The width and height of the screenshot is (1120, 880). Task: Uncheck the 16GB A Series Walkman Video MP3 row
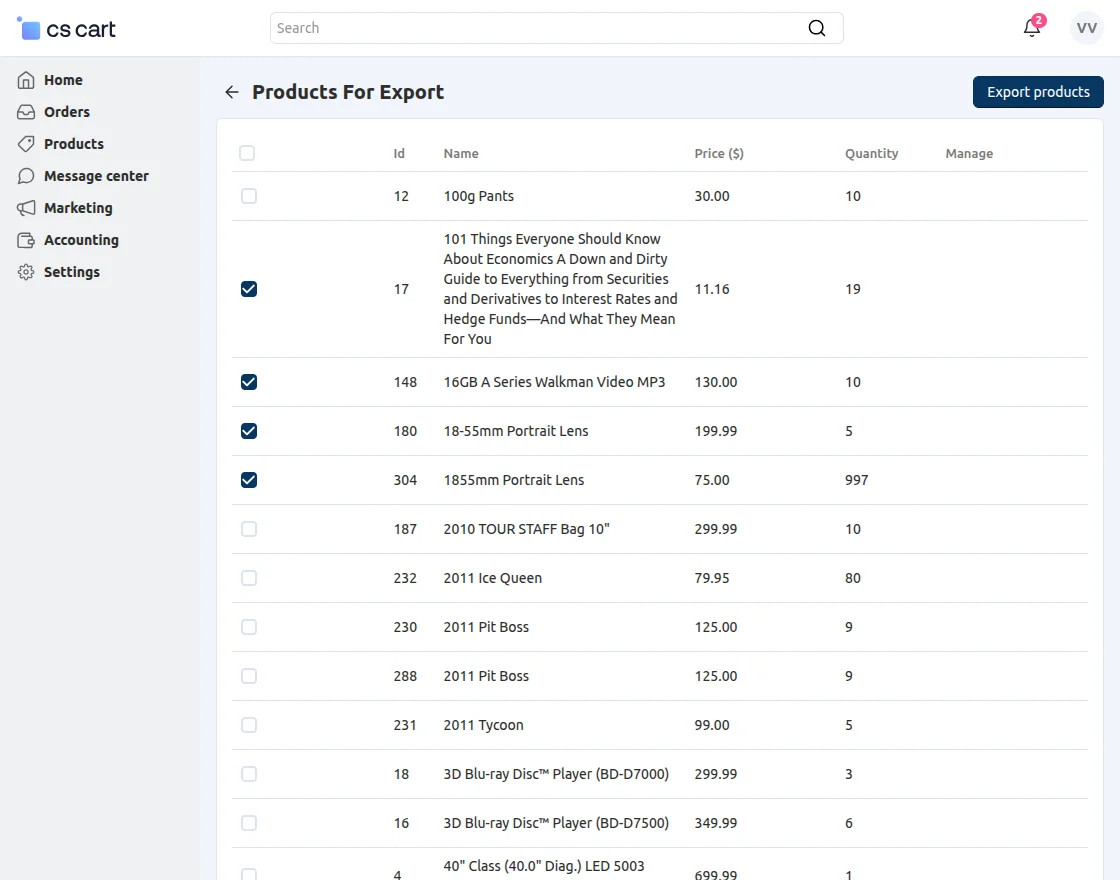coord(248,381)
